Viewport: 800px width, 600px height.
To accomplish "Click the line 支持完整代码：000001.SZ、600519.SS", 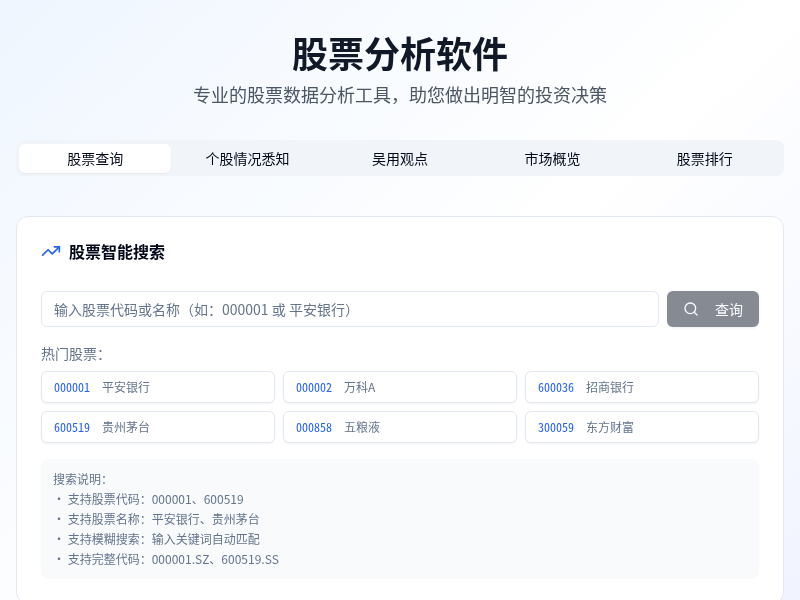I will [x=173, y=559].
